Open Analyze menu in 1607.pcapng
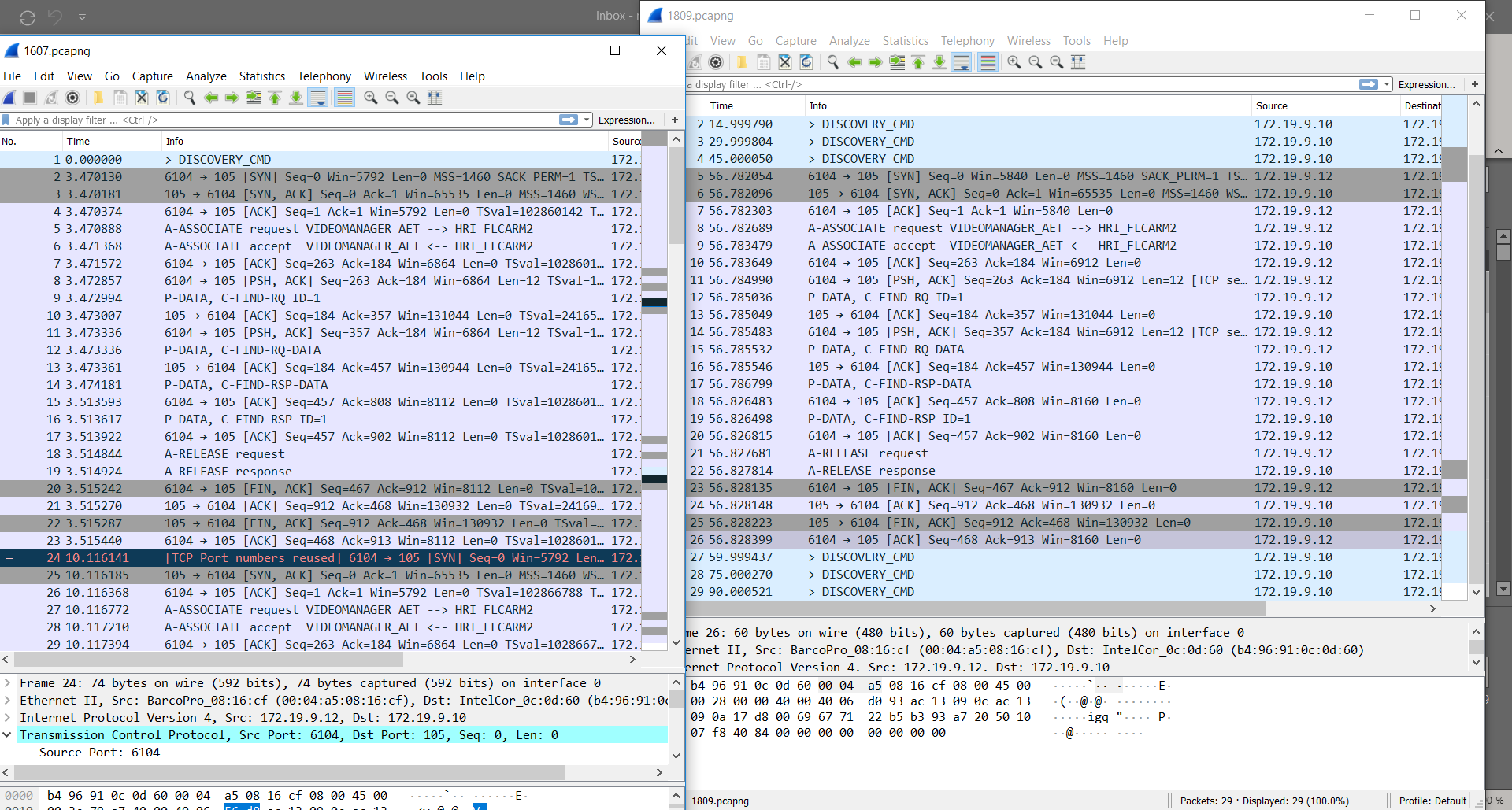The width and height of the screenshot is (1512, 810). tap(206, 76)
